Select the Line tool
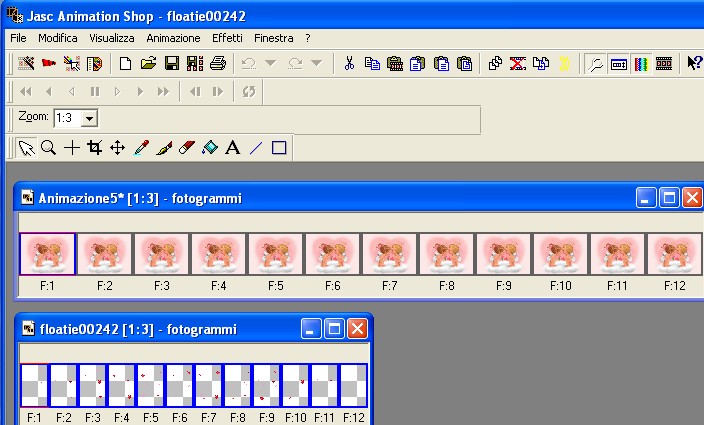The width and height of the screenshot is (704, 425). [x=255, y=148]
